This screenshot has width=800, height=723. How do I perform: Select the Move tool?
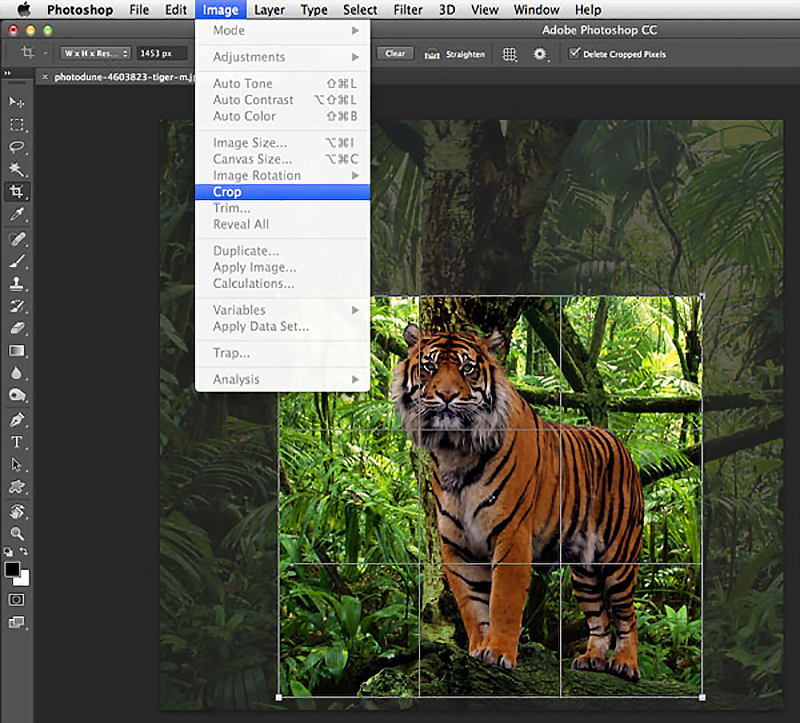click(16, 102)
